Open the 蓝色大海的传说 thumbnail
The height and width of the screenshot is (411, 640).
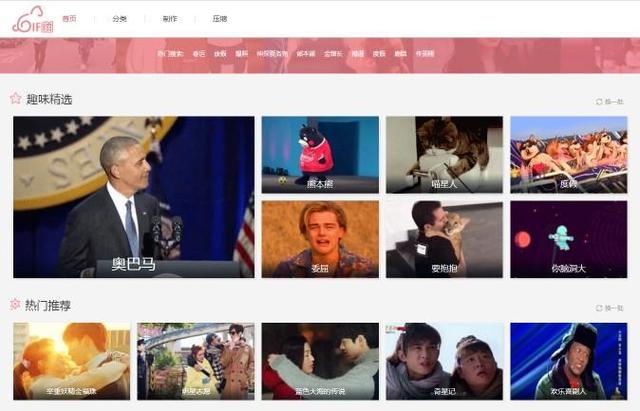pyautogui.click(x=320, y=361)
